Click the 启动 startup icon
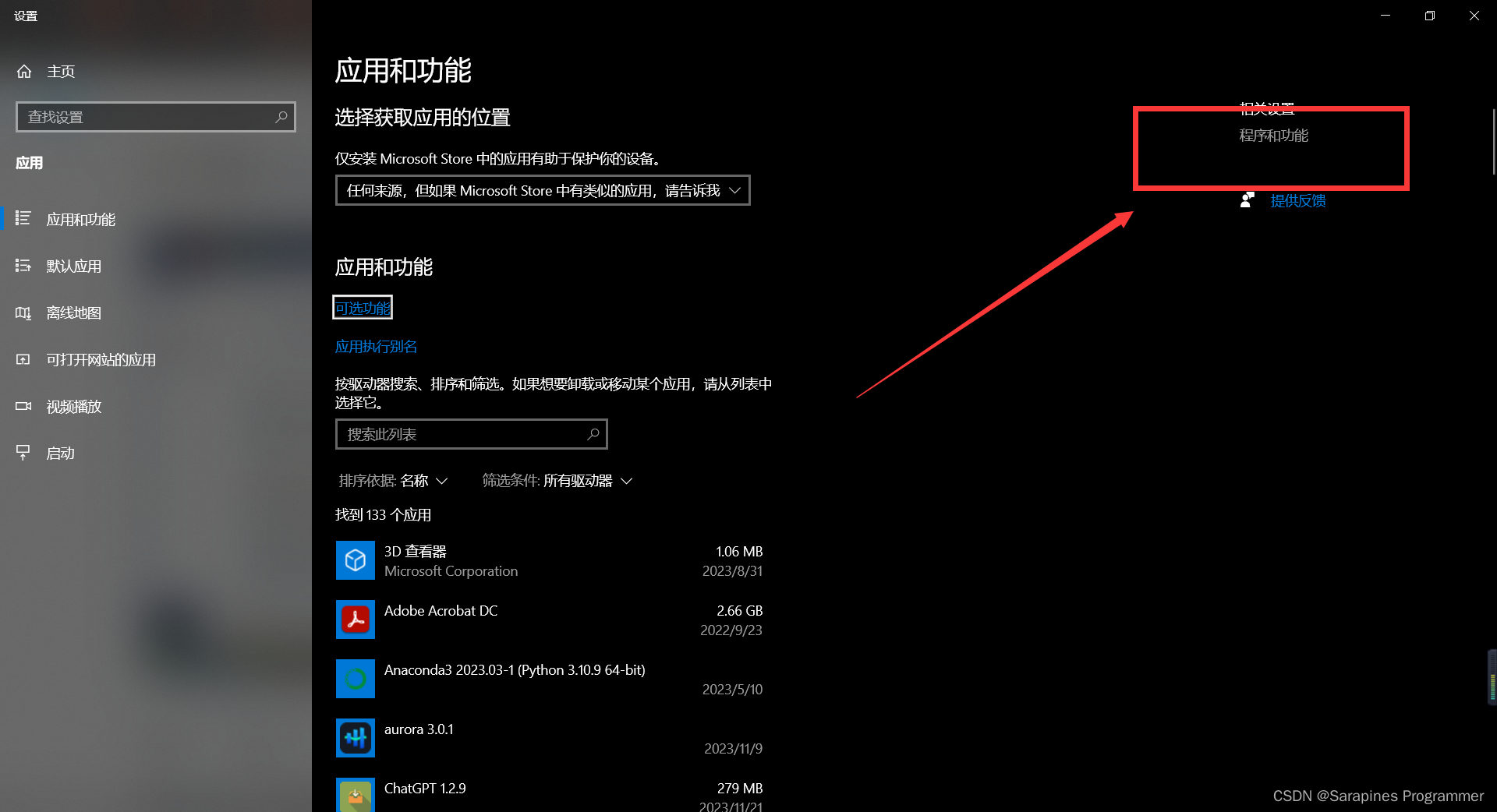This screenshot has width=1497, height=812. [23, 453]
